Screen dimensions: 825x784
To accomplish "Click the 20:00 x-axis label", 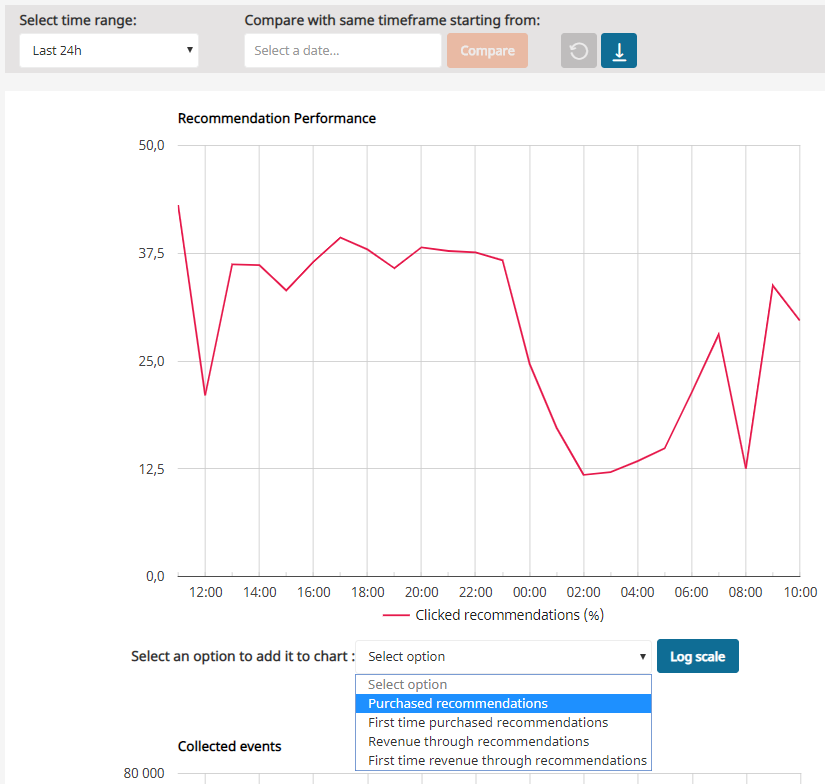I will [421, 592].
